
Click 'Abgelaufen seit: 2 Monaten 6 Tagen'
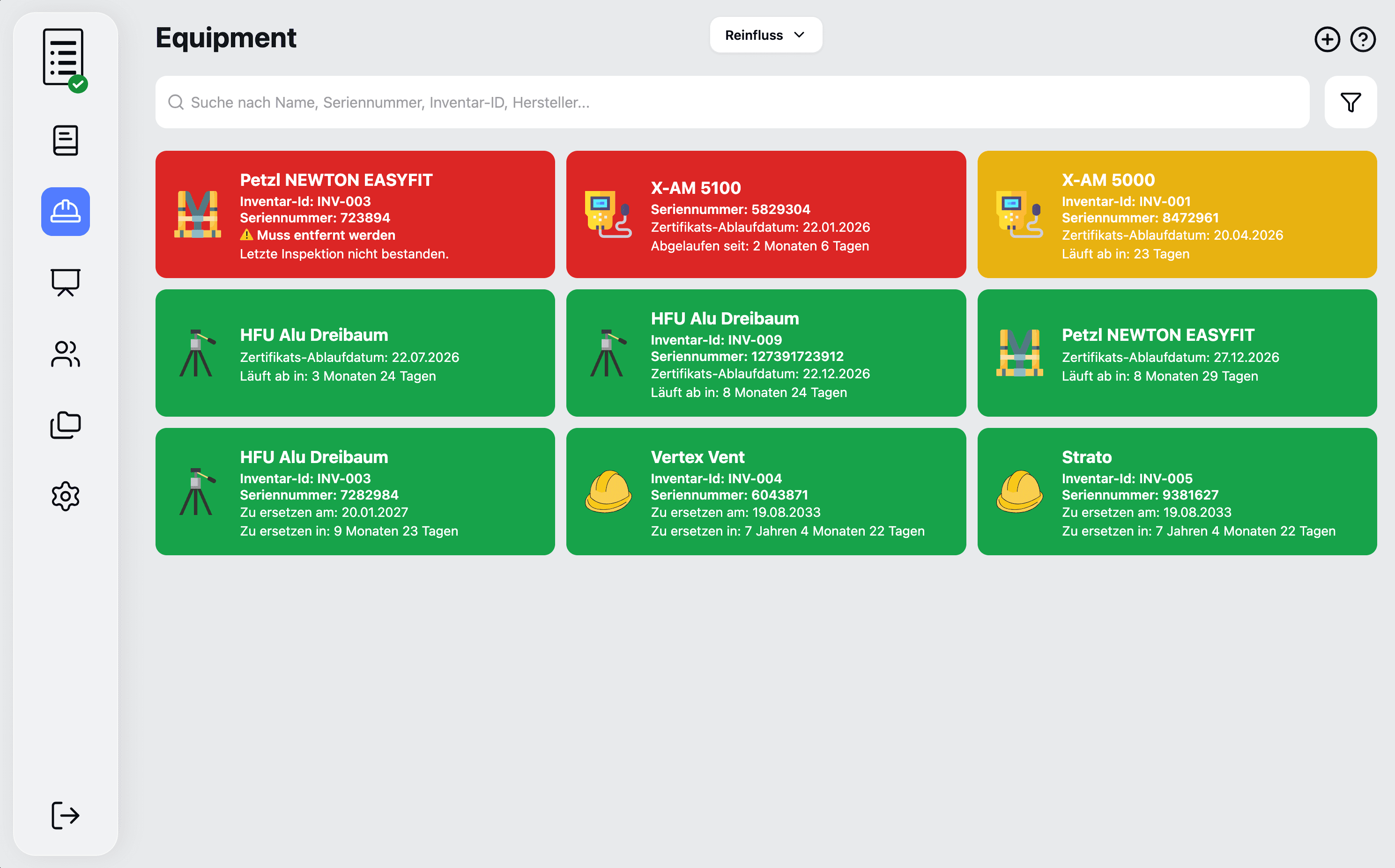759,246
